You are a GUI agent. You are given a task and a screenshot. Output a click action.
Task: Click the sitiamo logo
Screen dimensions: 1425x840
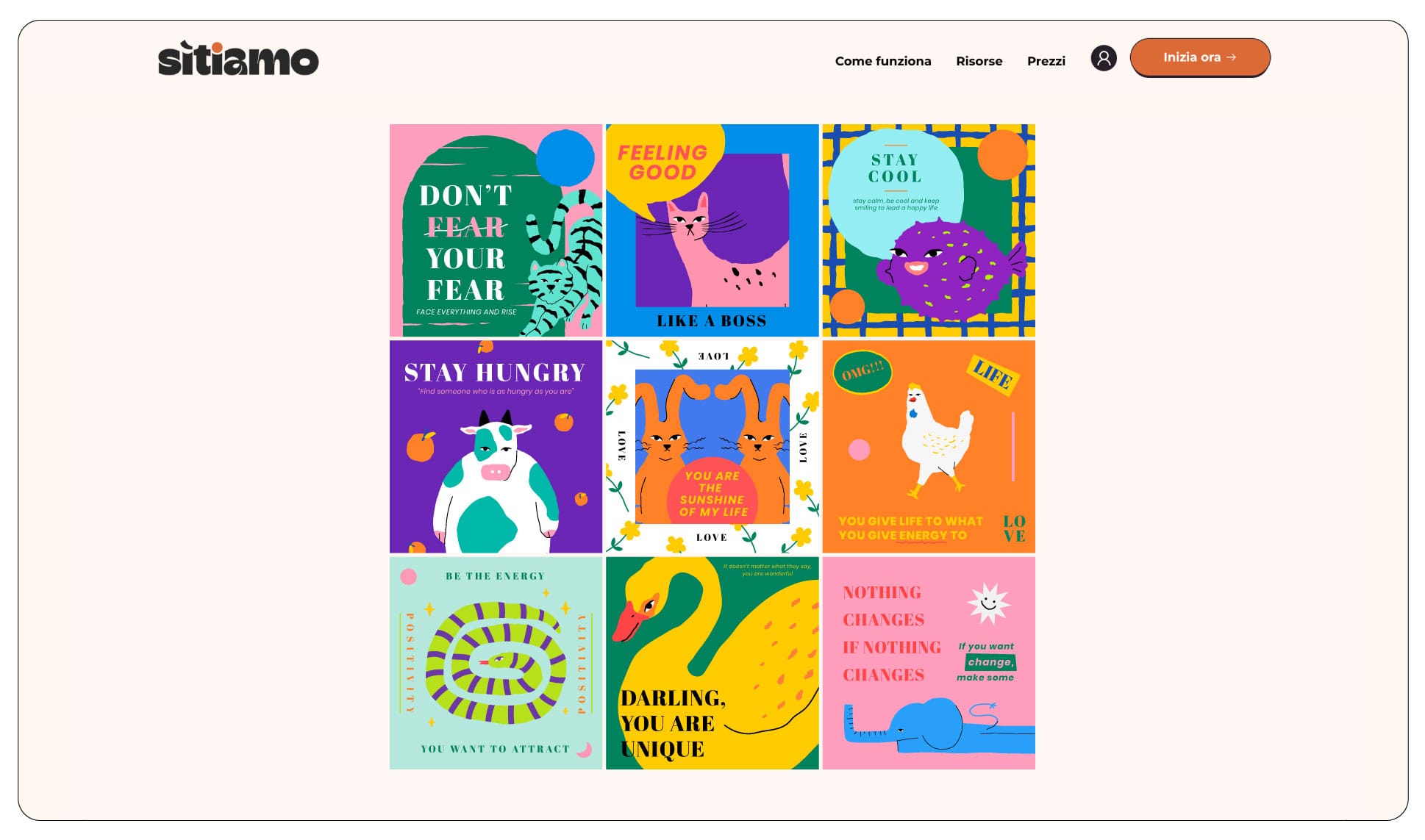pyautogui.click(x=238, y=58)
